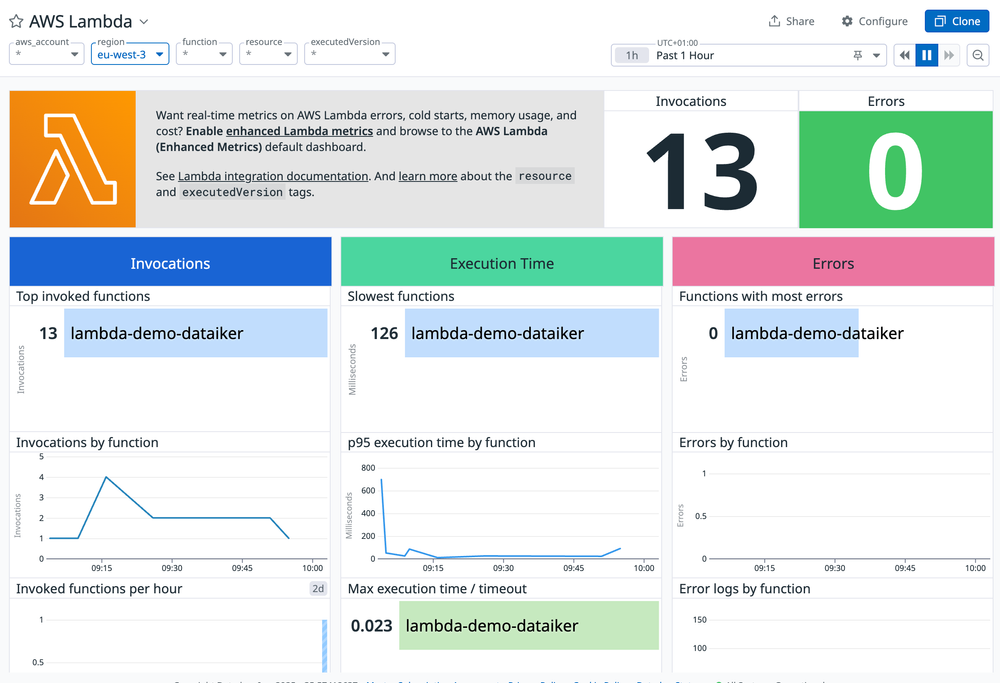Open the Share options
1000x683 pixels.
(791, 20)
